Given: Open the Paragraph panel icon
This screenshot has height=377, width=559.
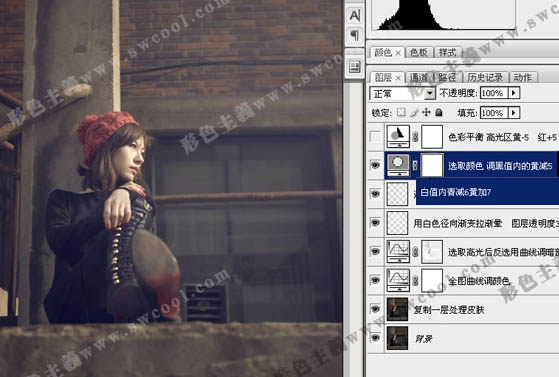Looking at the screenshot, I should pos(355,35).
